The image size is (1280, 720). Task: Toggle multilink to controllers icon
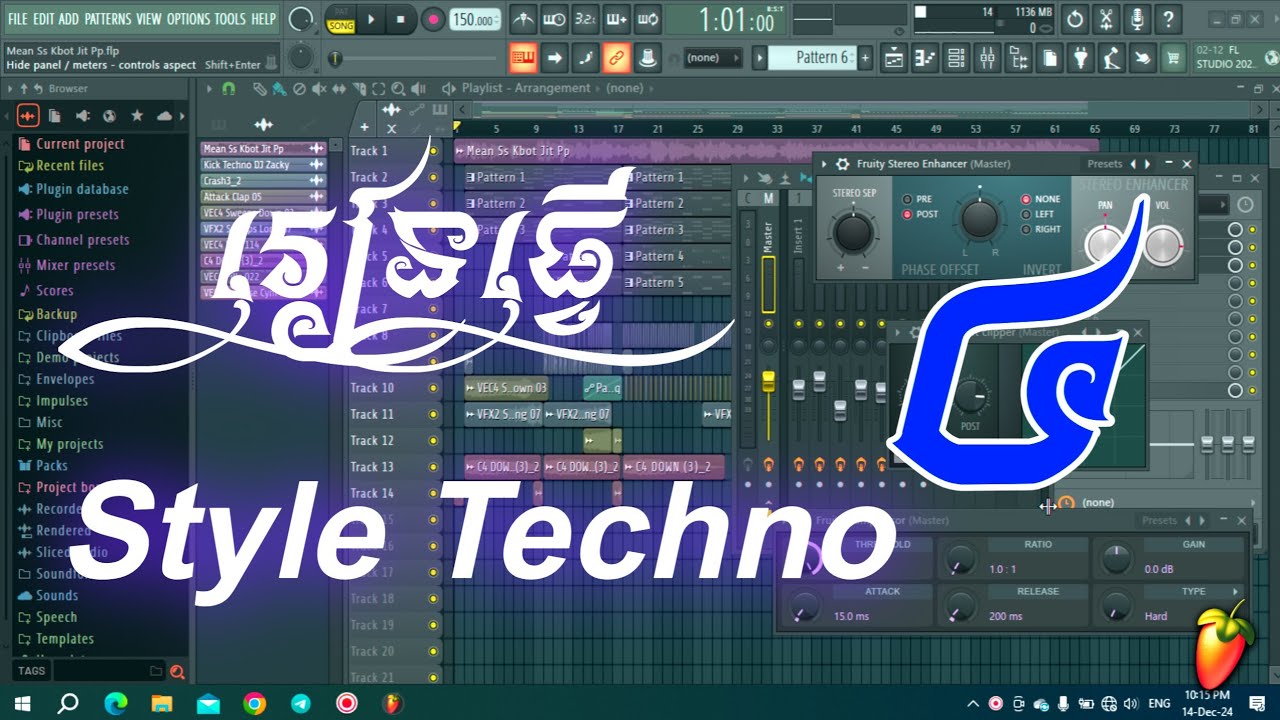click(616, 58)
